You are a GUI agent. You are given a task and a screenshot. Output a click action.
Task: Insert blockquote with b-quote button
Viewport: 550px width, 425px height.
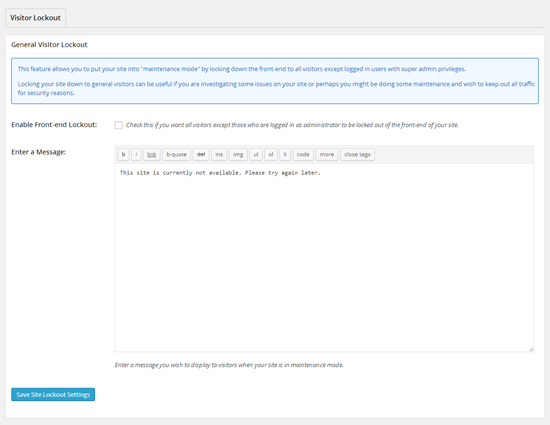coord(176,154)
